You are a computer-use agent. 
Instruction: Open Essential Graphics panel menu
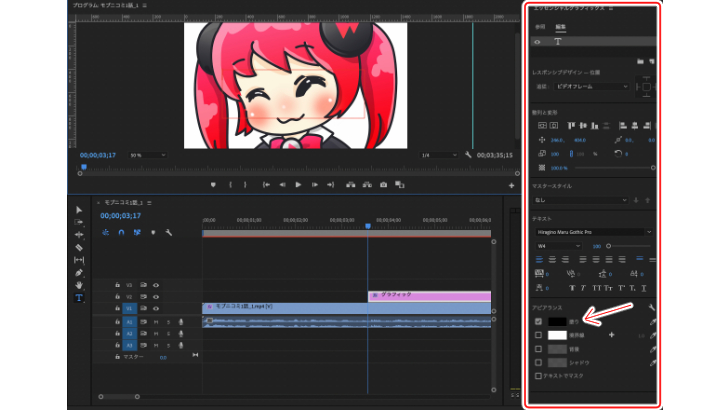click(611, 8)
